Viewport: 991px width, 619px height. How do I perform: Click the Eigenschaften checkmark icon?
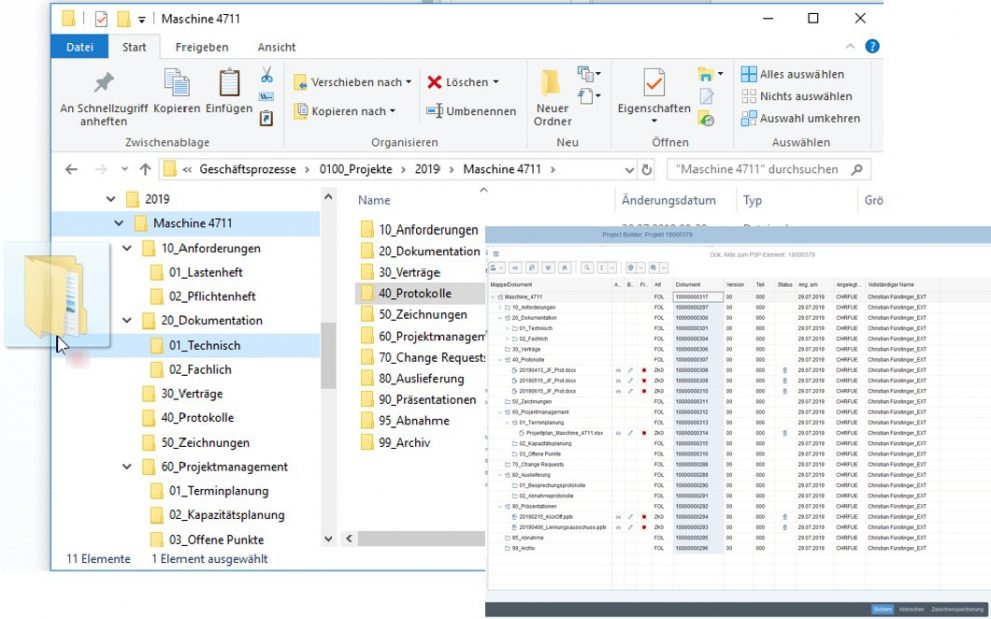pos(654,83)
